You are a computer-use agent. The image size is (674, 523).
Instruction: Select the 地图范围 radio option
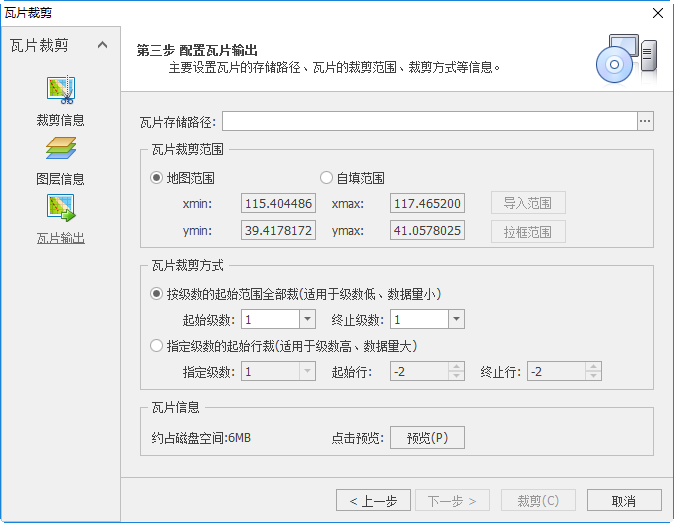[x=156, y=178]
